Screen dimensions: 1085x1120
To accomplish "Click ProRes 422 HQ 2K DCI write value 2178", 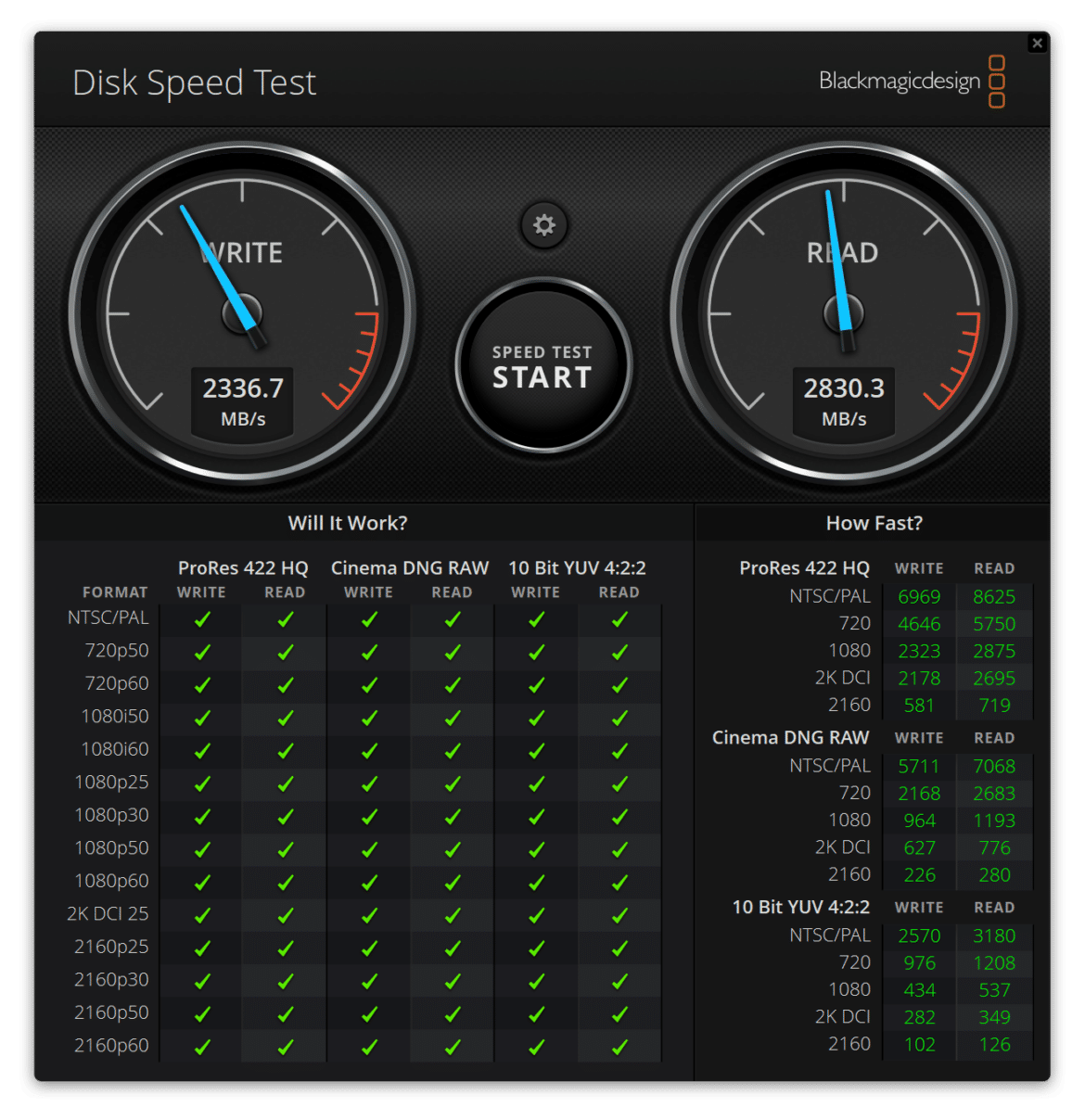I will tap(919, 678).
